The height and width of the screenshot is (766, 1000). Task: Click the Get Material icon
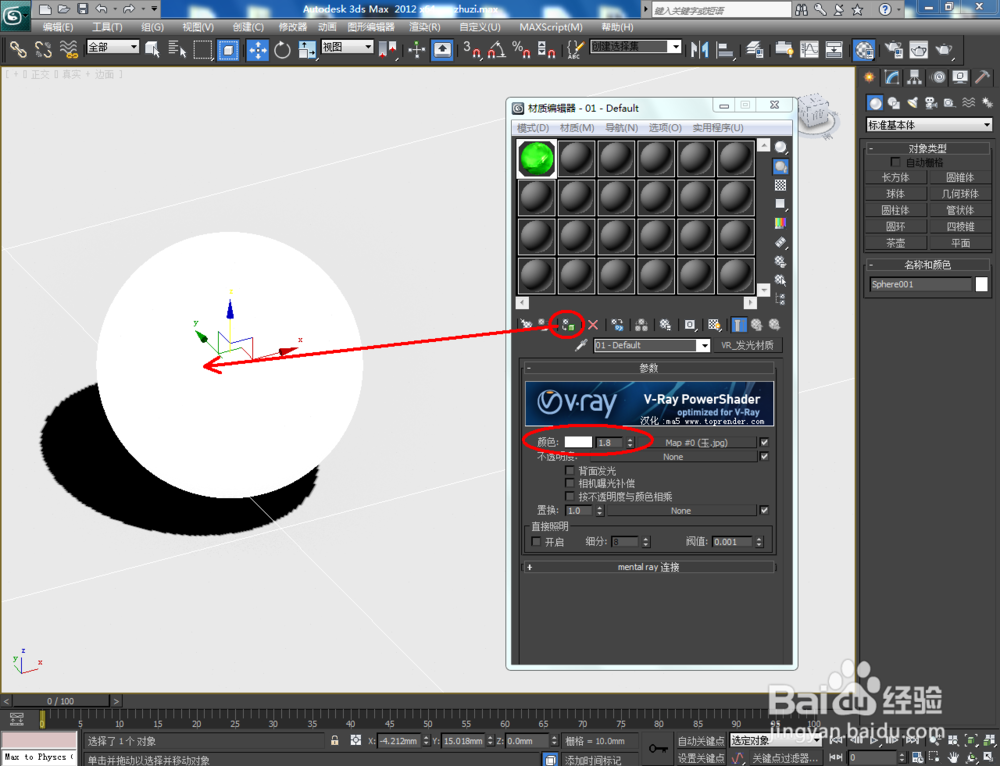click(x=526, y=325)
